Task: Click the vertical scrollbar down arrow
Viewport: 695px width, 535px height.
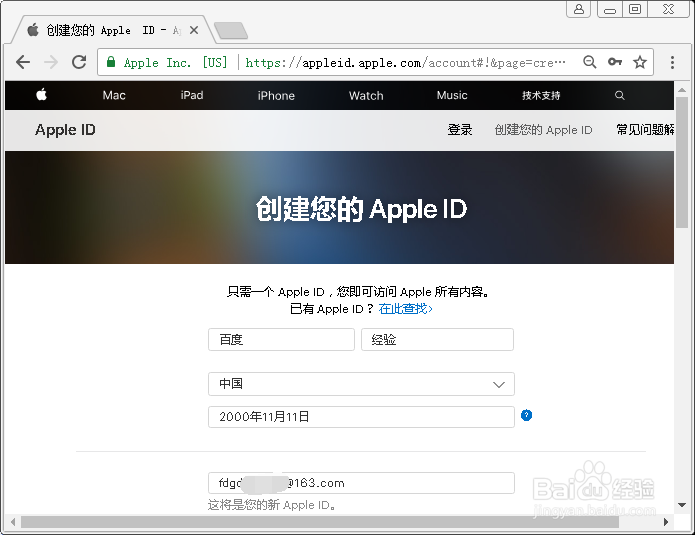Action: coord(682,505)
